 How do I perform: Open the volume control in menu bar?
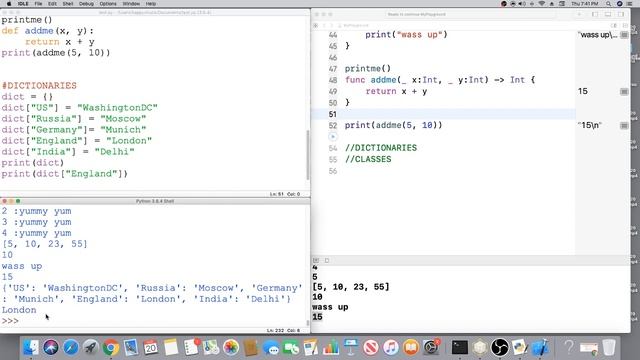pyautogui.click(x=522, y=4)
